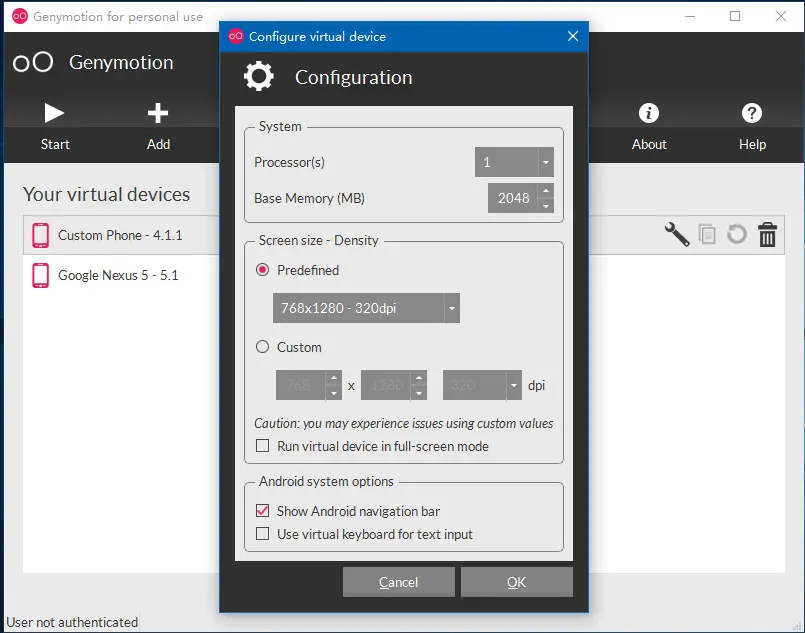Click the Add plus icon in toolbar
The height and width of the screenshot is (633, 805).
[158, 113]
